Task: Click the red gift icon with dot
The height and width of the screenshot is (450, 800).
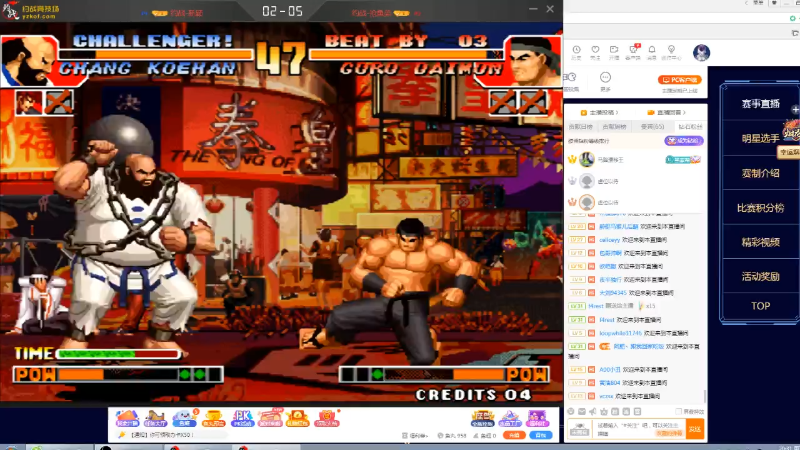Action: [x=327, y=418]
